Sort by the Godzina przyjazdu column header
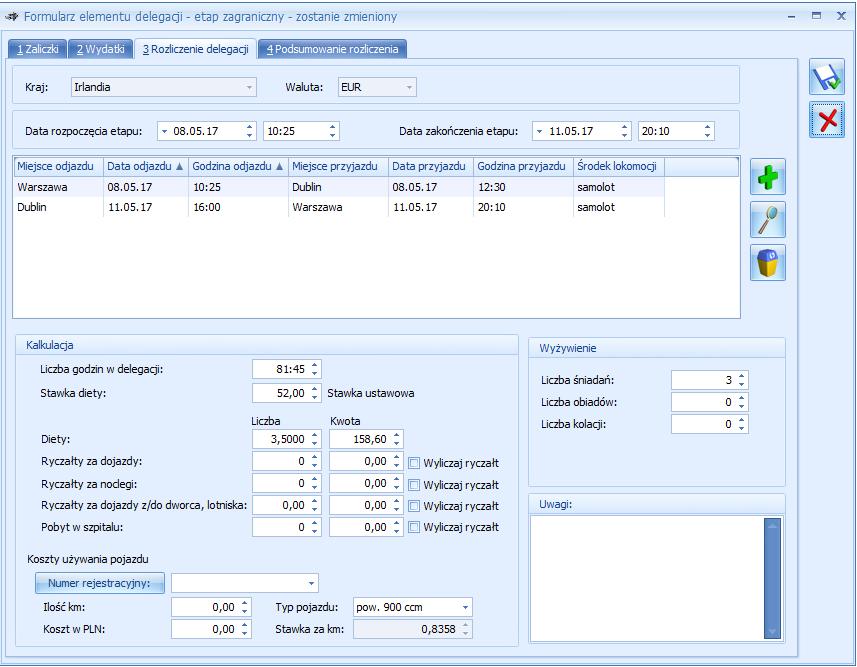 pos(523,166)
